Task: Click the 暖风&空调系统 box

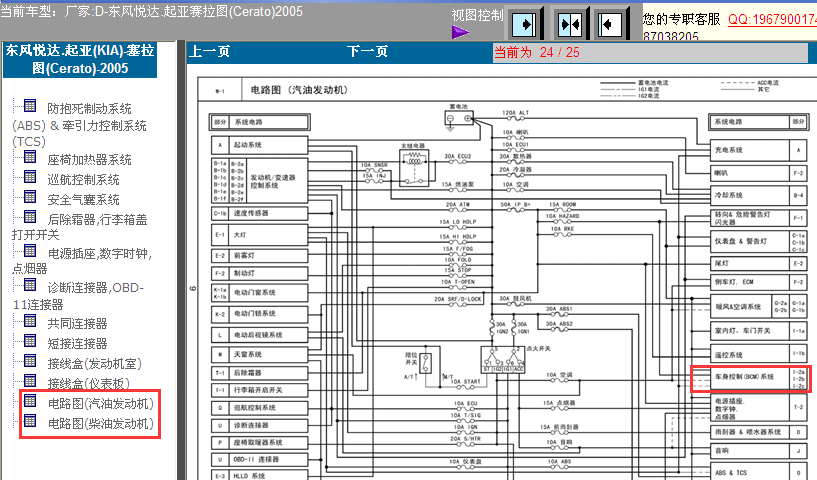Action: 759,306
